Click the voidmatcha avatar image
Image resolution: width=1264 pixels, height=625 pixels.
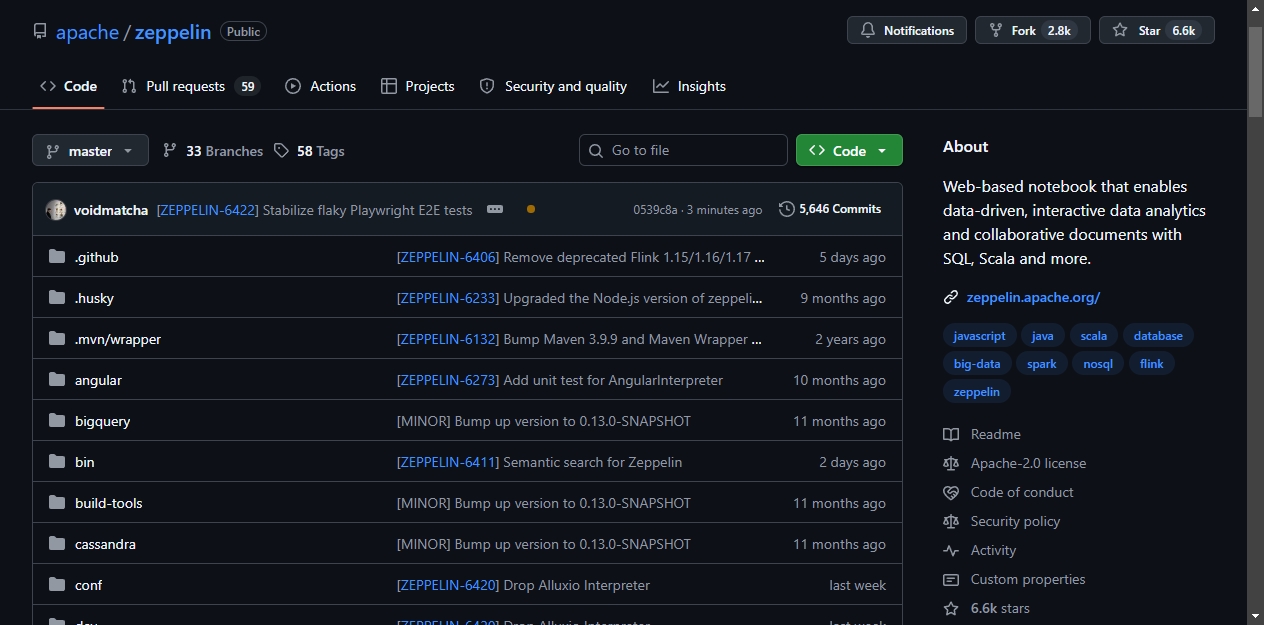coord(56,210)
